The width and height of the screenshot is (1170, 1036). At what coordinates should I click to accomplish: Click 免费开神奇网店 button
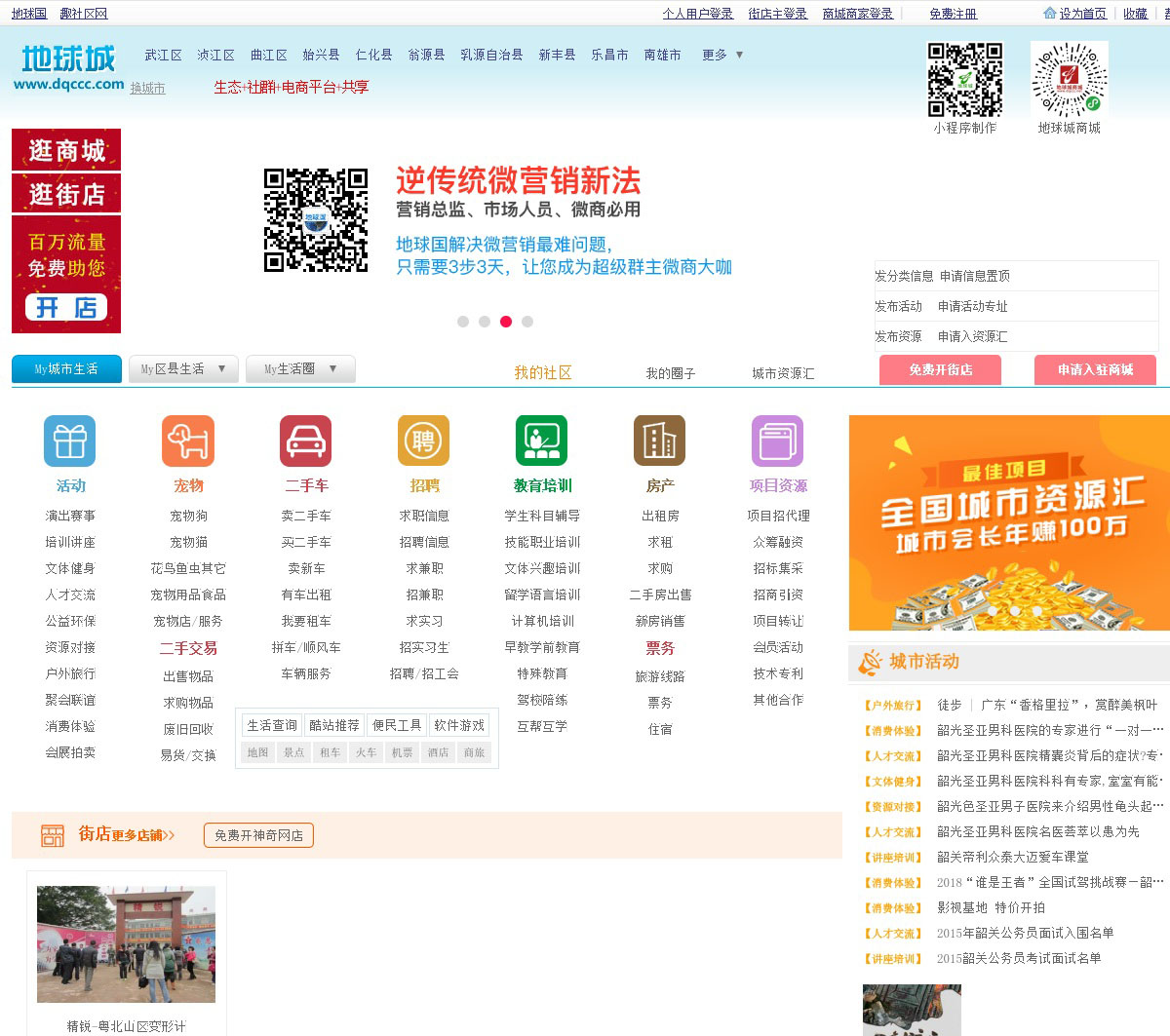pos(258,835)
